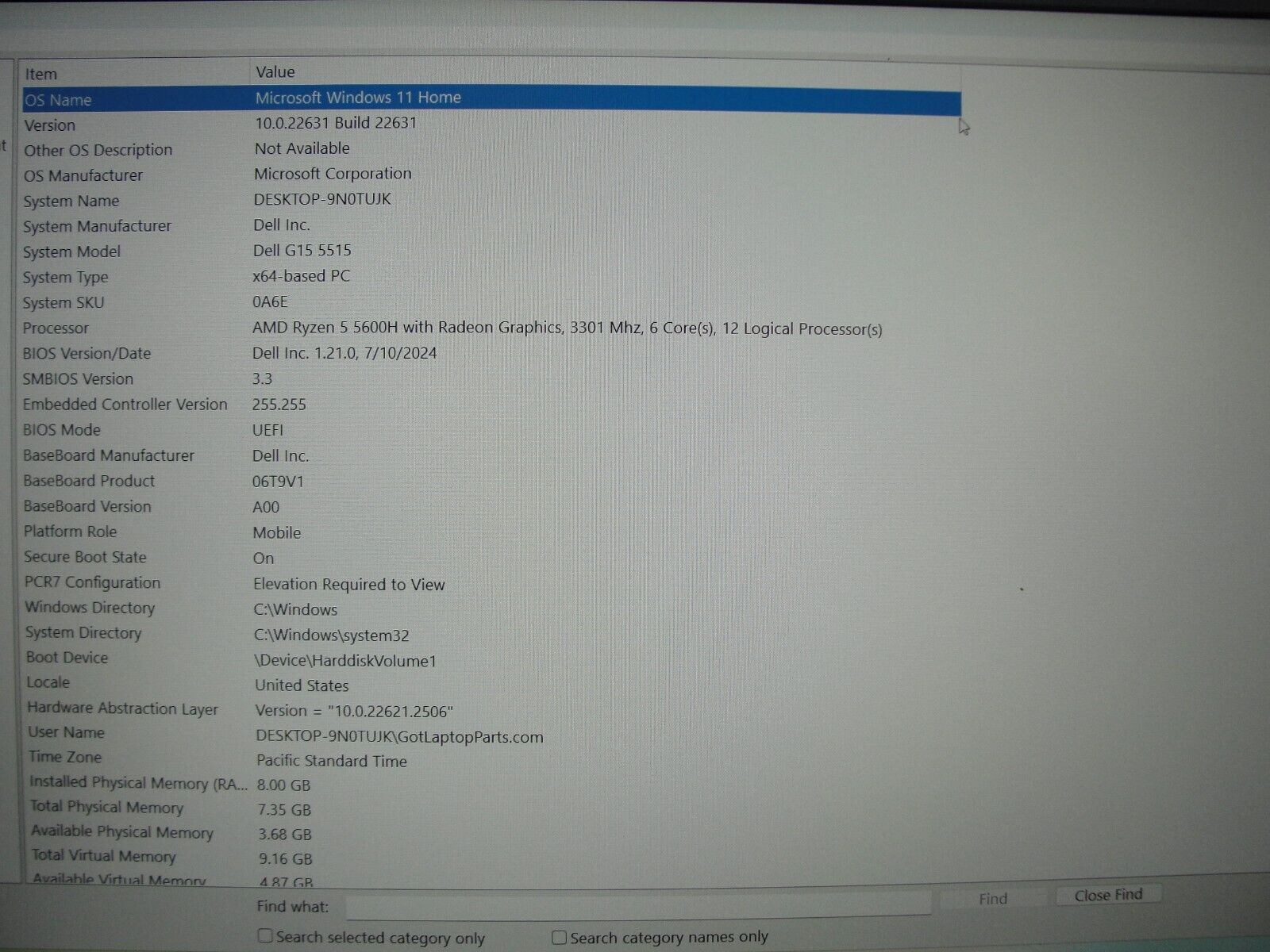
Task: Click the value Elevation Required to View
Action: [349, 585]
